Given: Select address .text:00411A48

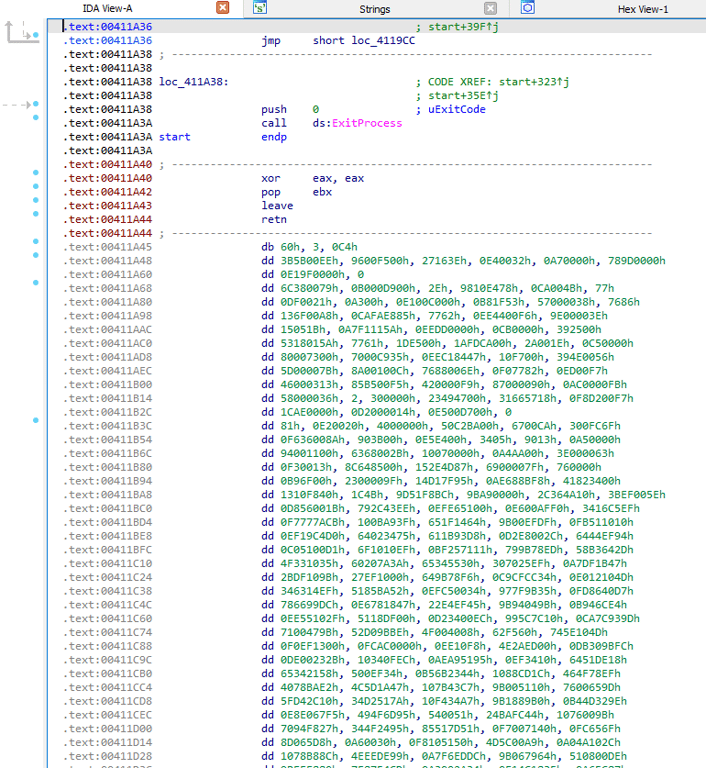Looking at the screenshot, I should coord(108,261).
